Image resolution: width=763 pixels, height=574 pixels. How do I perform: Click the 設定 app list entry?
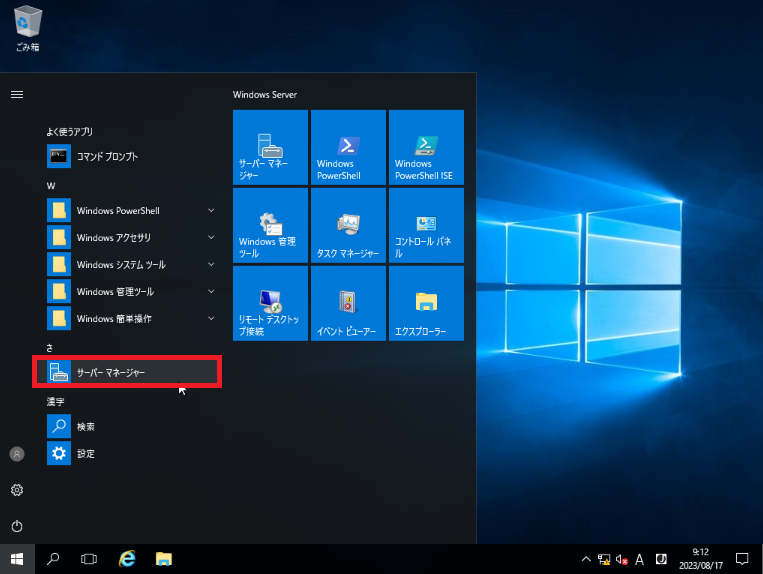tap(86, 454)
